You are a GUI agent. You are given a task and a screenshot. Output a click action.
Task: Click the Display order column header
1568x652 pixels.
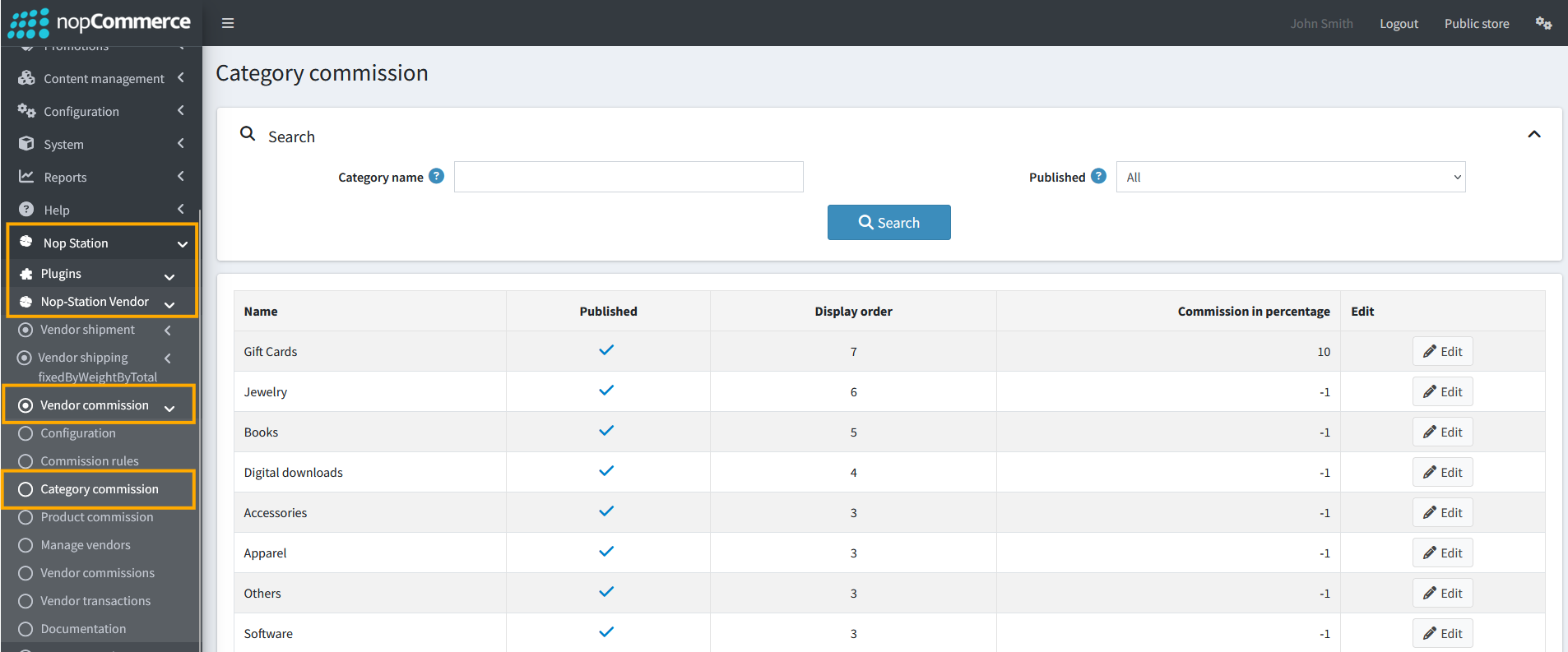pos(853,311)
